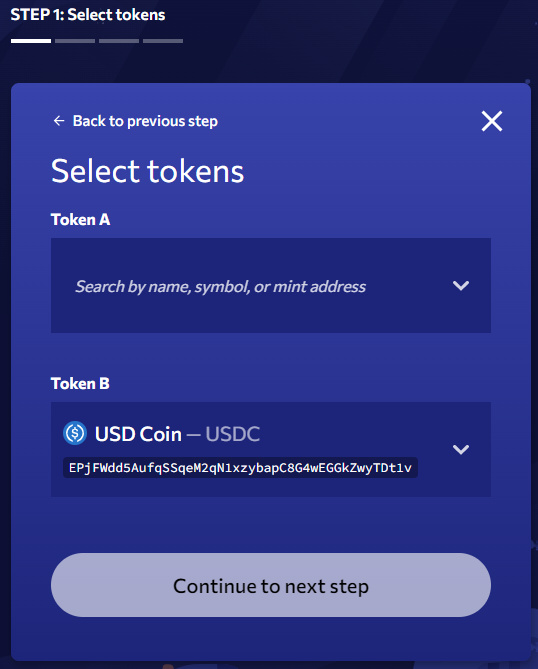538x669 pixels.
Task: Click the back arrow icon
Action: pyautogui.click(x=59, y=121)
